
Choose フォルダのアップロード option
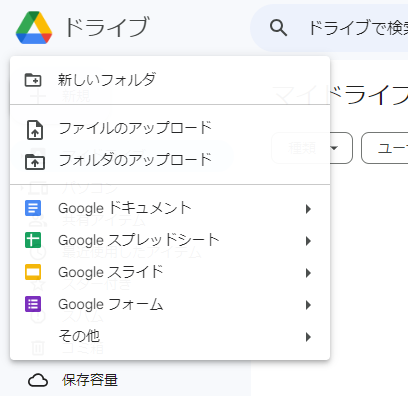(170, 160)
